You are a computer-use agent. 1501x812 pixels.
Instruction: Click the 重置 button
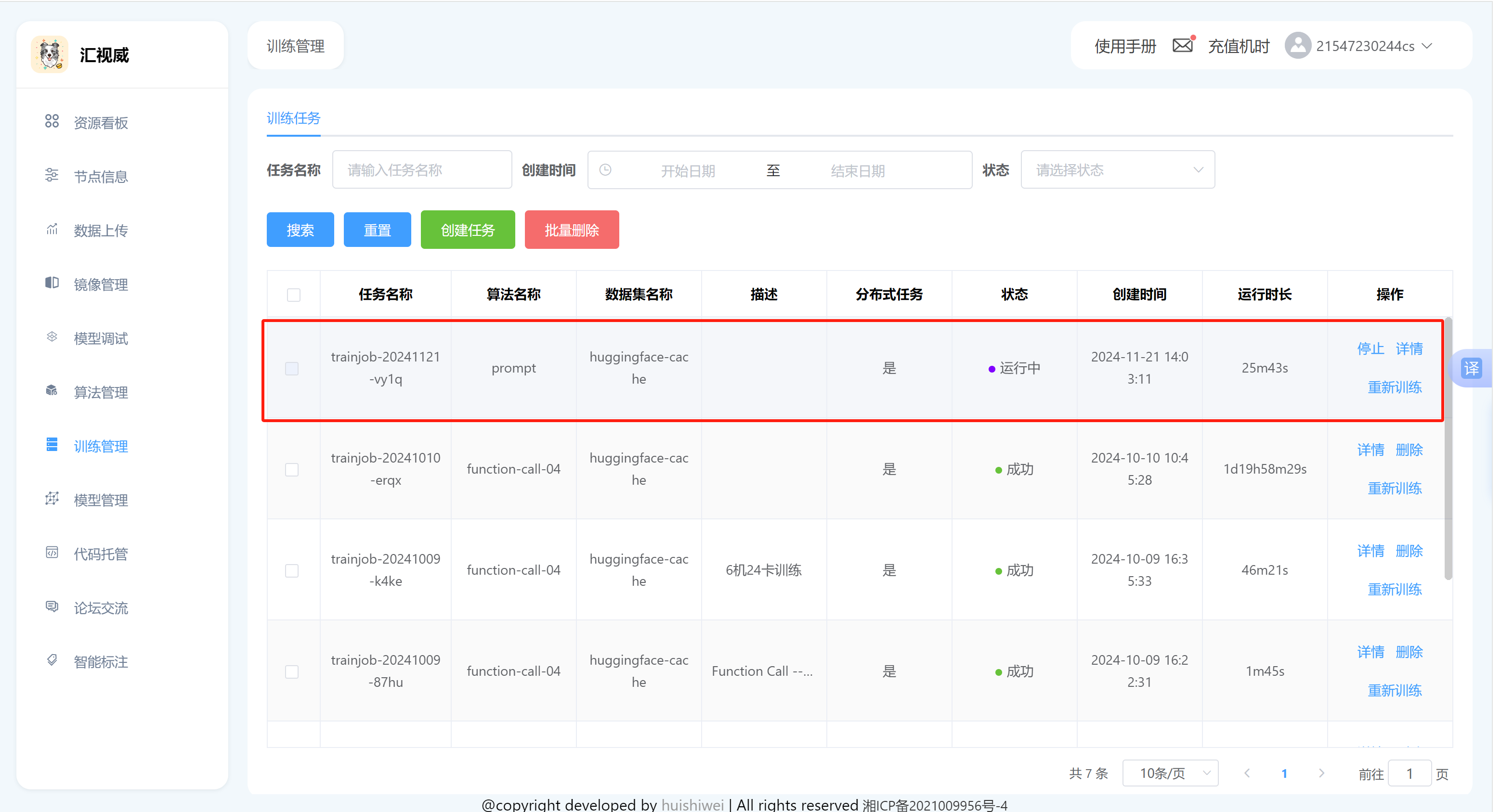[377, 230]
